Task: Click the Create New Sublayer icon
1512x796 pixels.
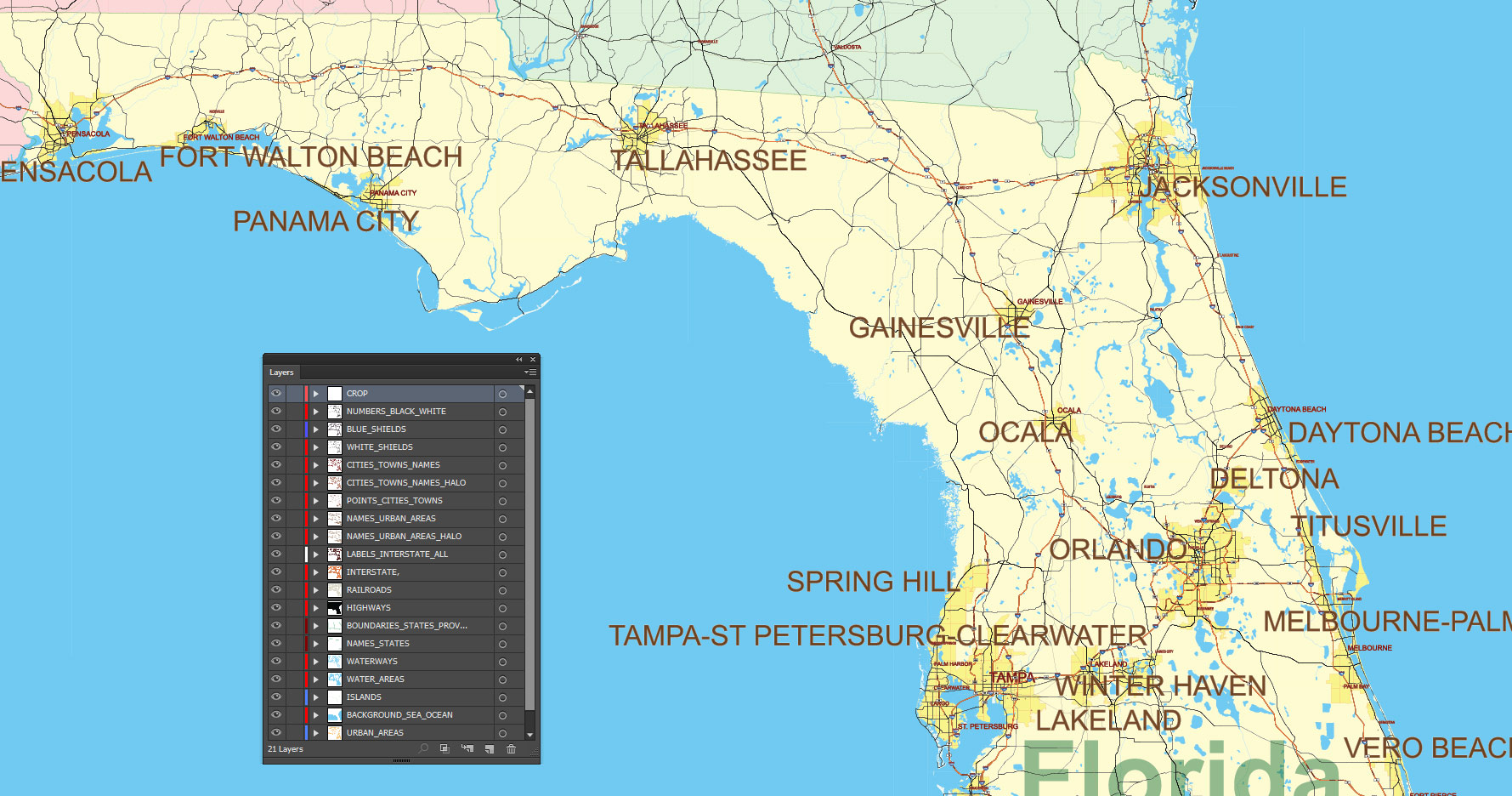Action: (467, 748)
